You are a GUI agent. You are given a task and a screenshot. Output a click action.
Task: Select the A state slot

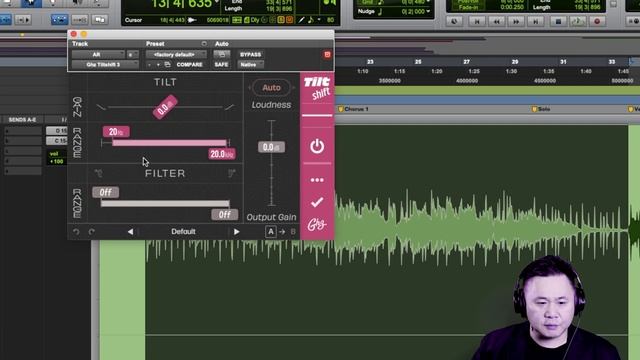[x=271, y=232]
